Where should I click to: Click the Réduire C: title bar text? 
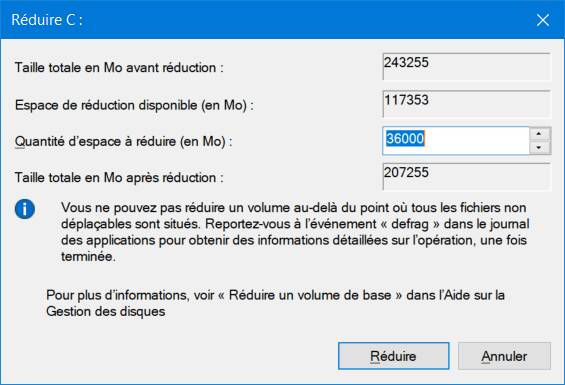pyautogui.click(x=47, y=20)
